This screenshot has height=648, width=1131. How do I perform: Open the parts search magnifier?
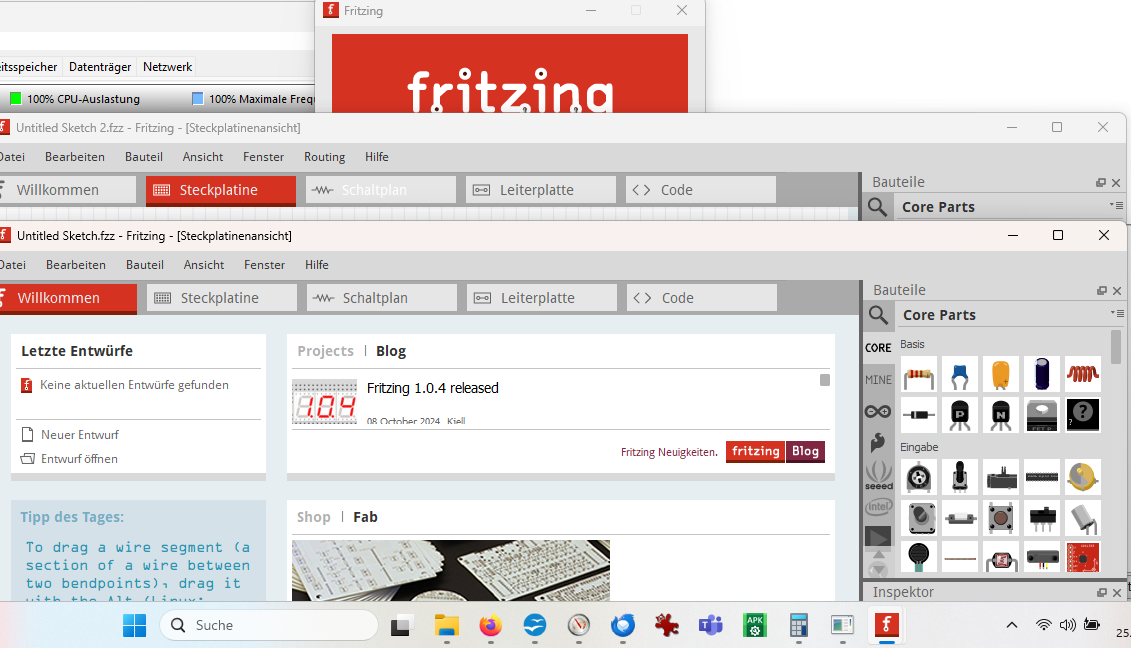point(878,316)
